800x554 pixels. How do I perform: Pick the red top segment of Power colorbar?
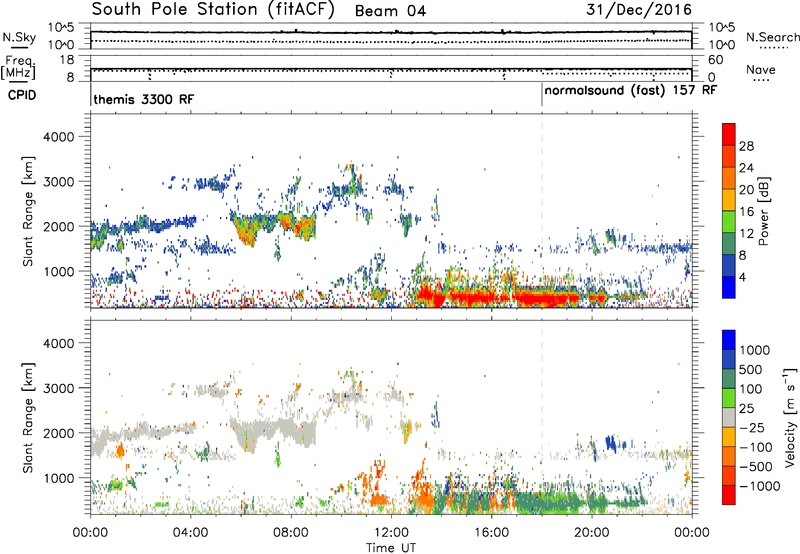(729, 134)
